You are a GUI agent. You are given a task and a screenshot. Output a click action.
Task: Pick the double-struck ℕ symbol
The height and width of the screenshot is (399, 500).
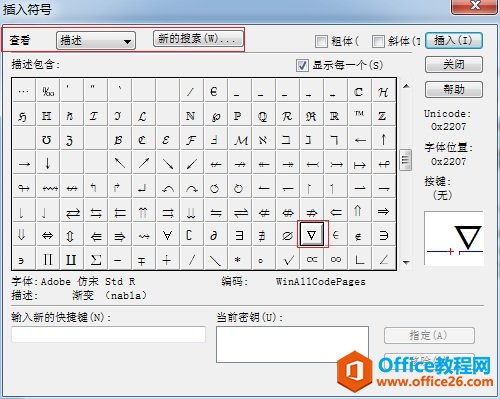pyautogui.click(x=191, y=115)
